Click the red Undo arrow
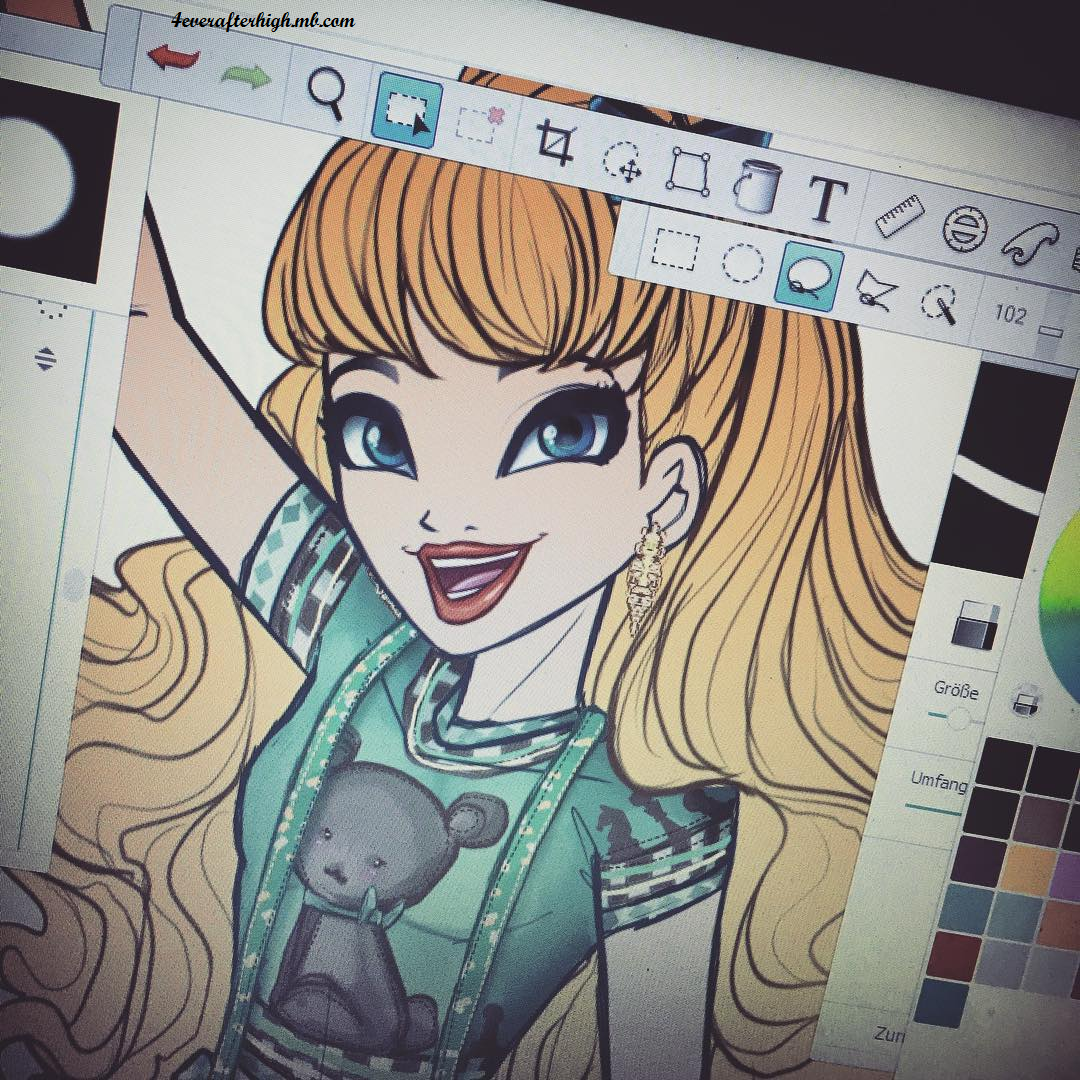 click(172, 57)
